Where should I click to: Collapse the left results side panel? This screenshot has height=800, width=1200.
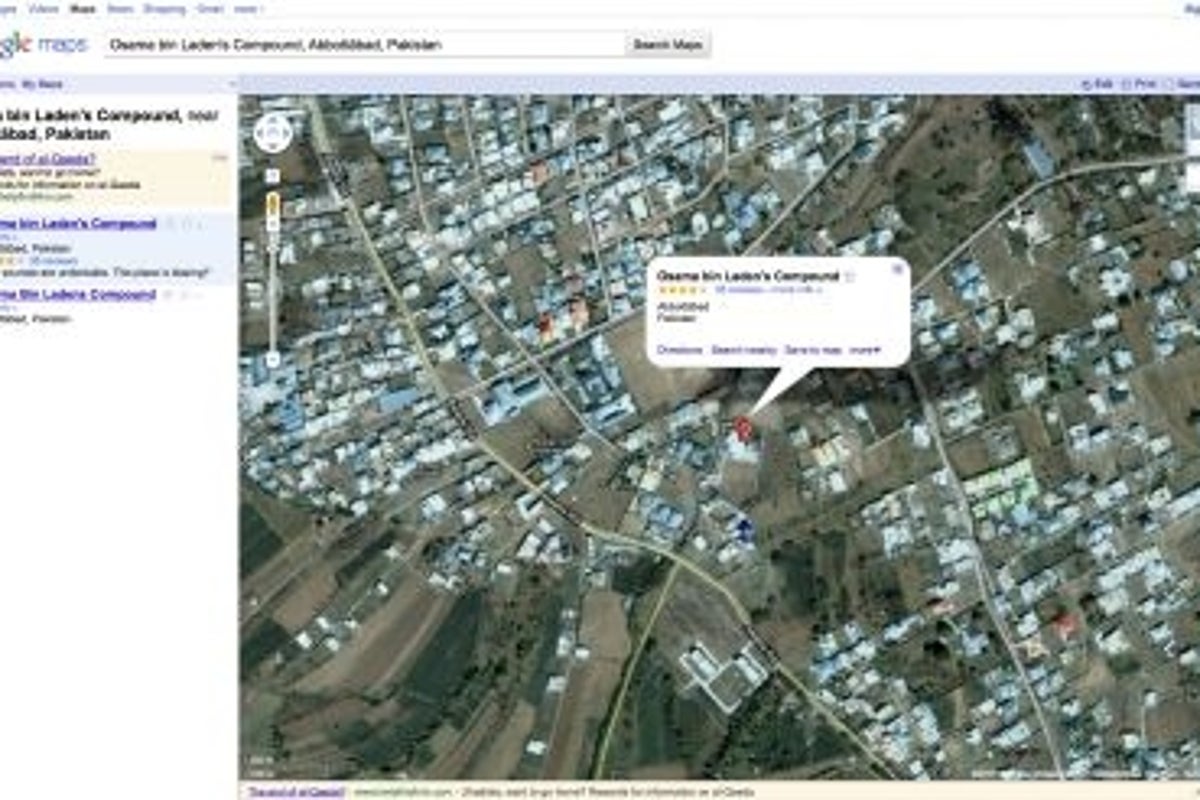[232, 85]
